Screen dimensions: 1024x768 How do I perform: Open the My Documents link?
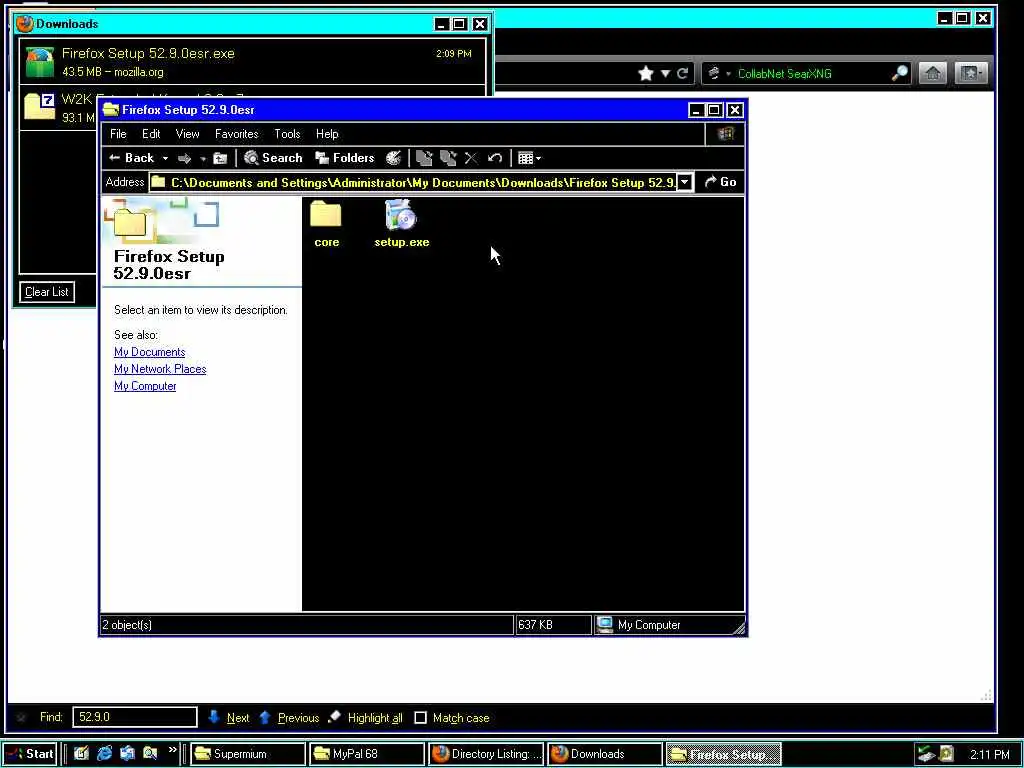click(x=150, y=352)
